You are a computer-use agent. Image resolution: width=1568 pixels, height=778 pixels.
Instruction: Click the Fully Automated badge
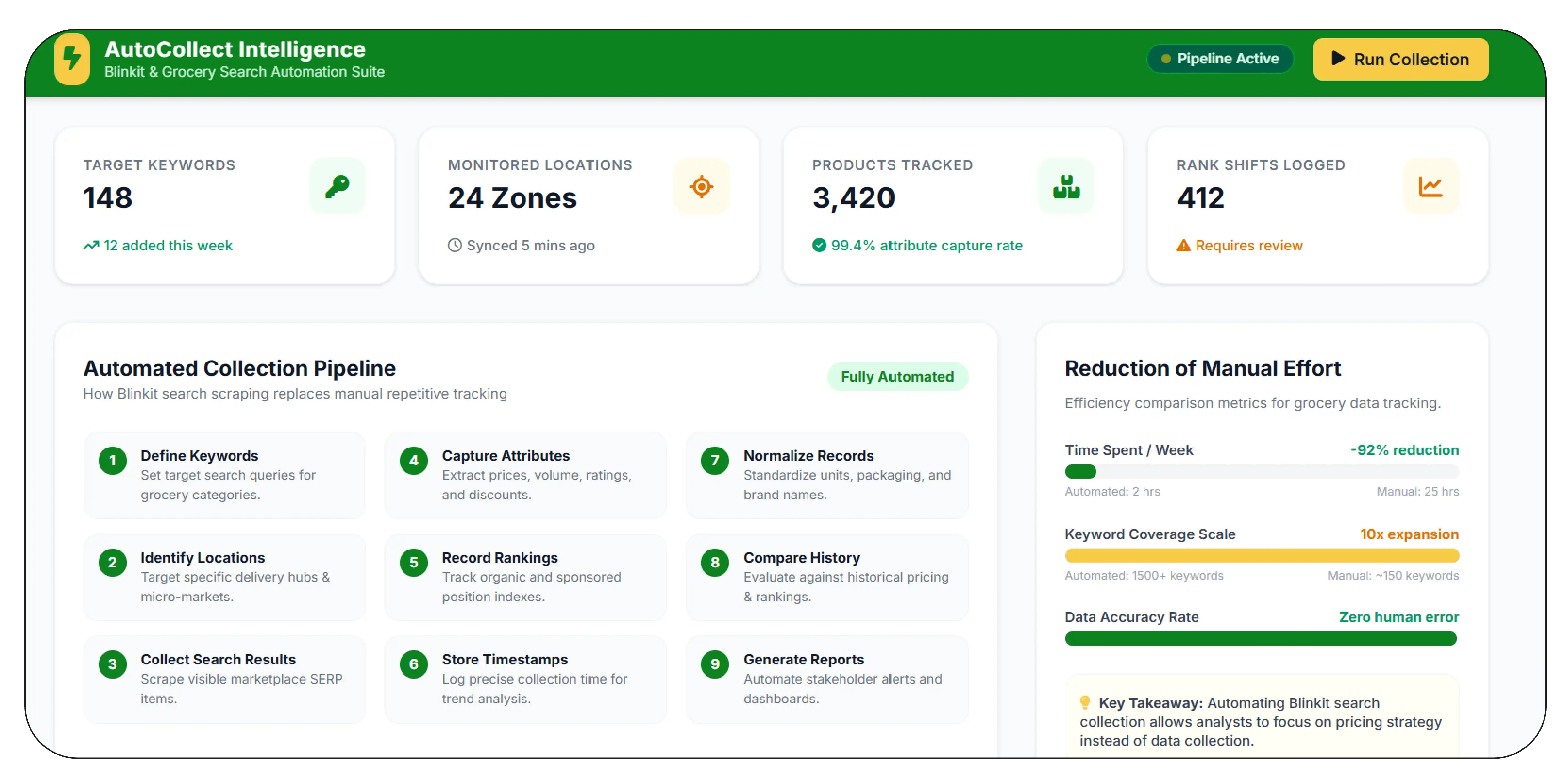click(x=897, y=377)
